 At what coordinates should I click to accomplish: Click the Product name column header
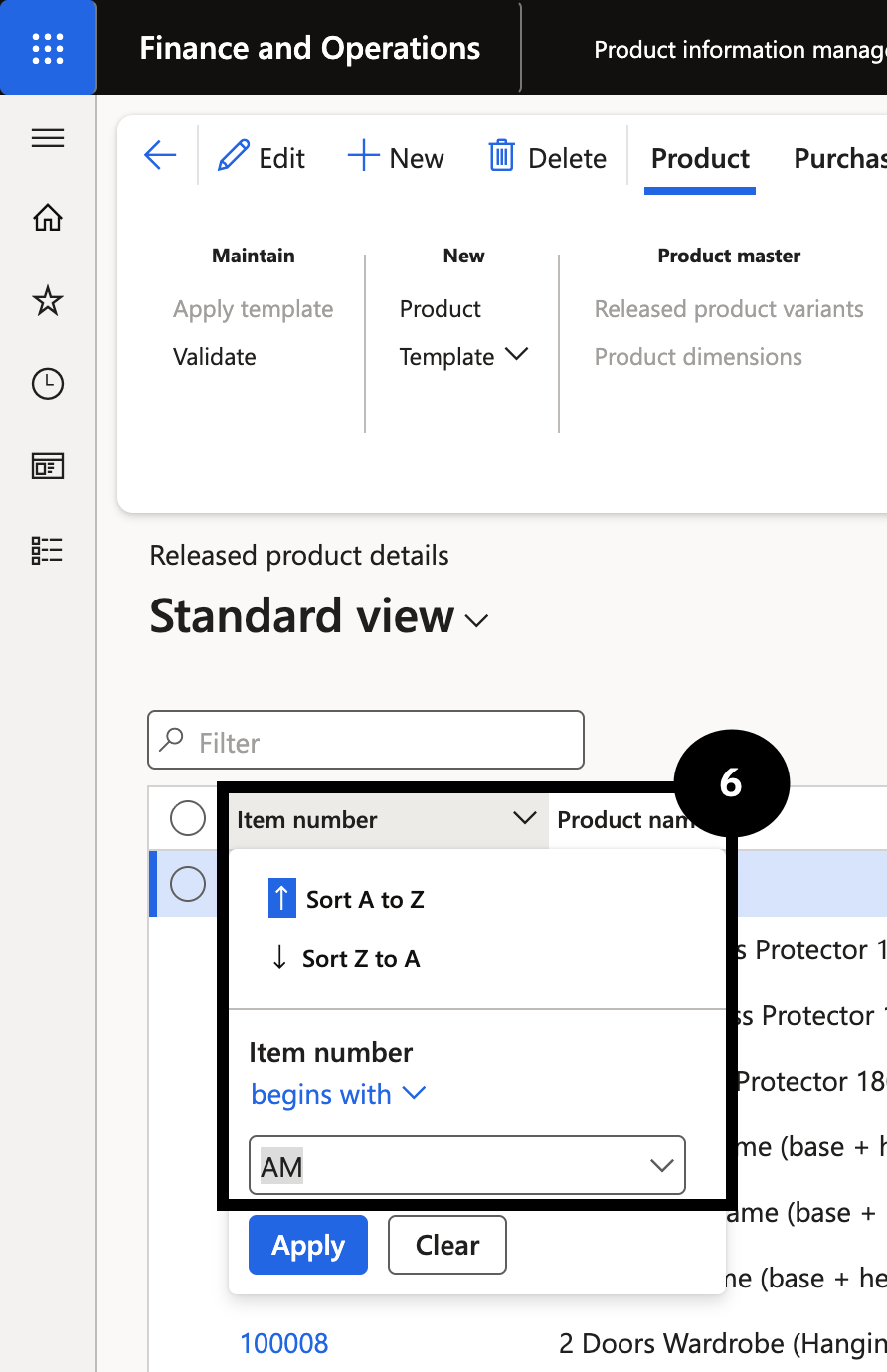click(x=624, y=819)
